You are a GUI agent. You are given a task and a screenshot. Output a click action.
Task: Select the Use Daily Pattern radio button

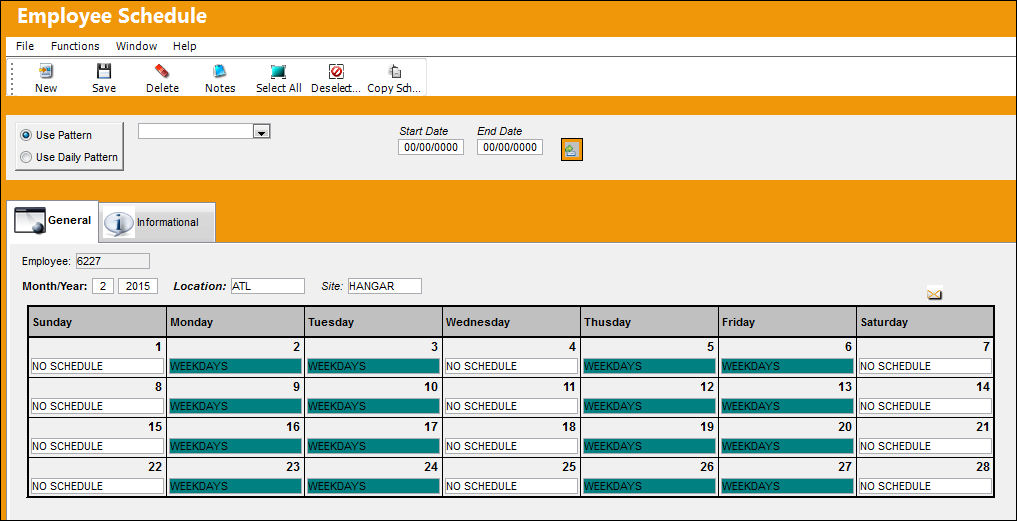click(x=26, y=157)
